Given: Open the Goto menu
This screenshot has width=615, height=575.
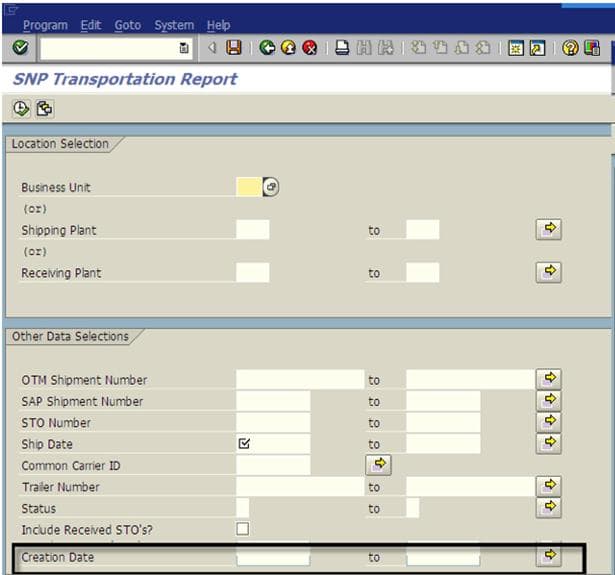Looking at the screenshot, I should [127, 25].
